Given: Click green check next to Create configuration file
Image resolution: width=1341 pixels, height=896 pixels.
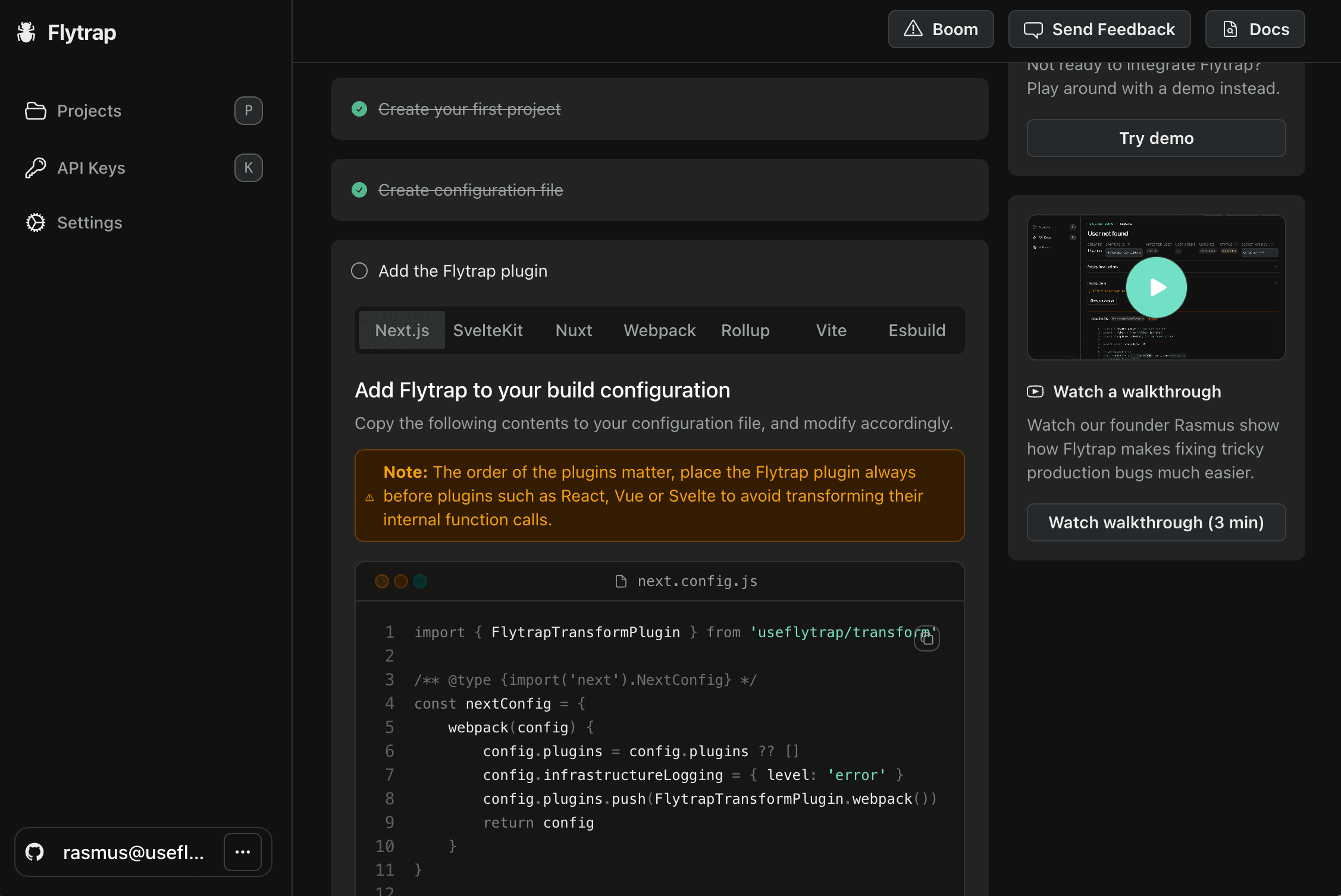Looking at the screenshot, I should pyautogui.click(x=359, y=190).
